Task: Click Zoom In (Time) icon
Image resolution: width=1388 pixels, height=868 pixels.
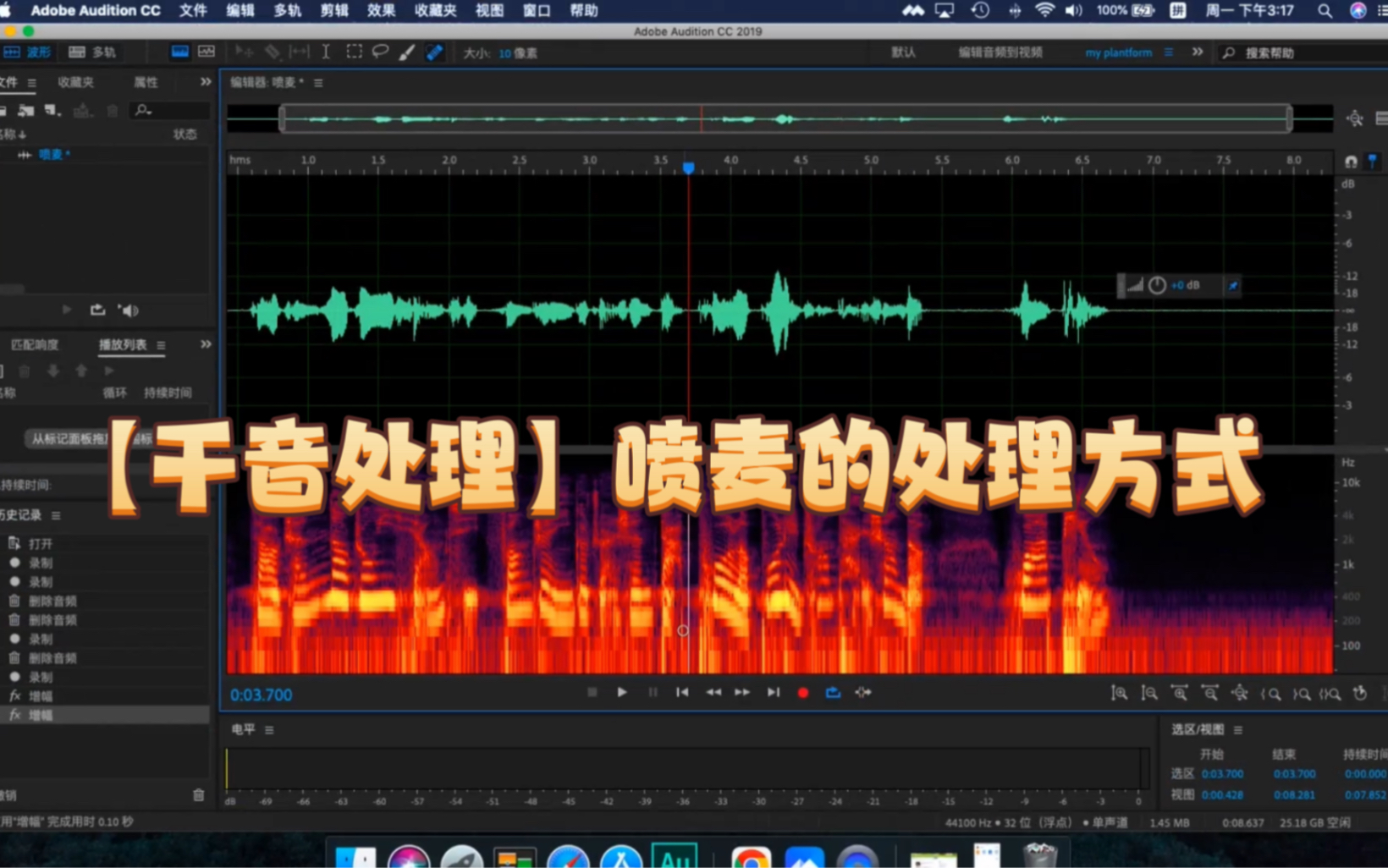Action: [x=1179, y=694]
